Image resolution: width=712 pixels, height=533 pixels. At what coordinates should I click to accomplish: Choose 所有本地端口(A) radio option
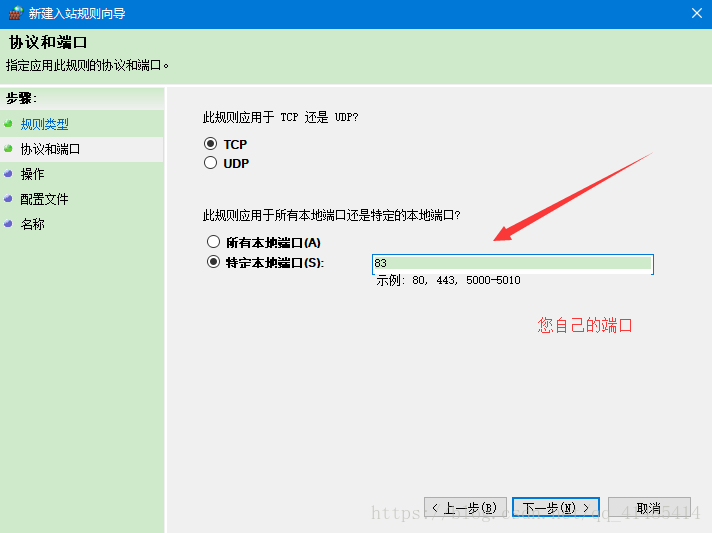click(x=213, y=242)
